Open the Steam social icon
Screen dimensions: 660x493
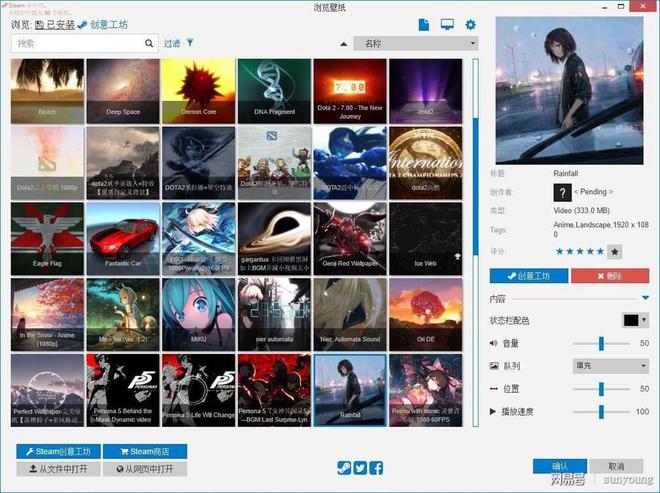pos(343,467)
